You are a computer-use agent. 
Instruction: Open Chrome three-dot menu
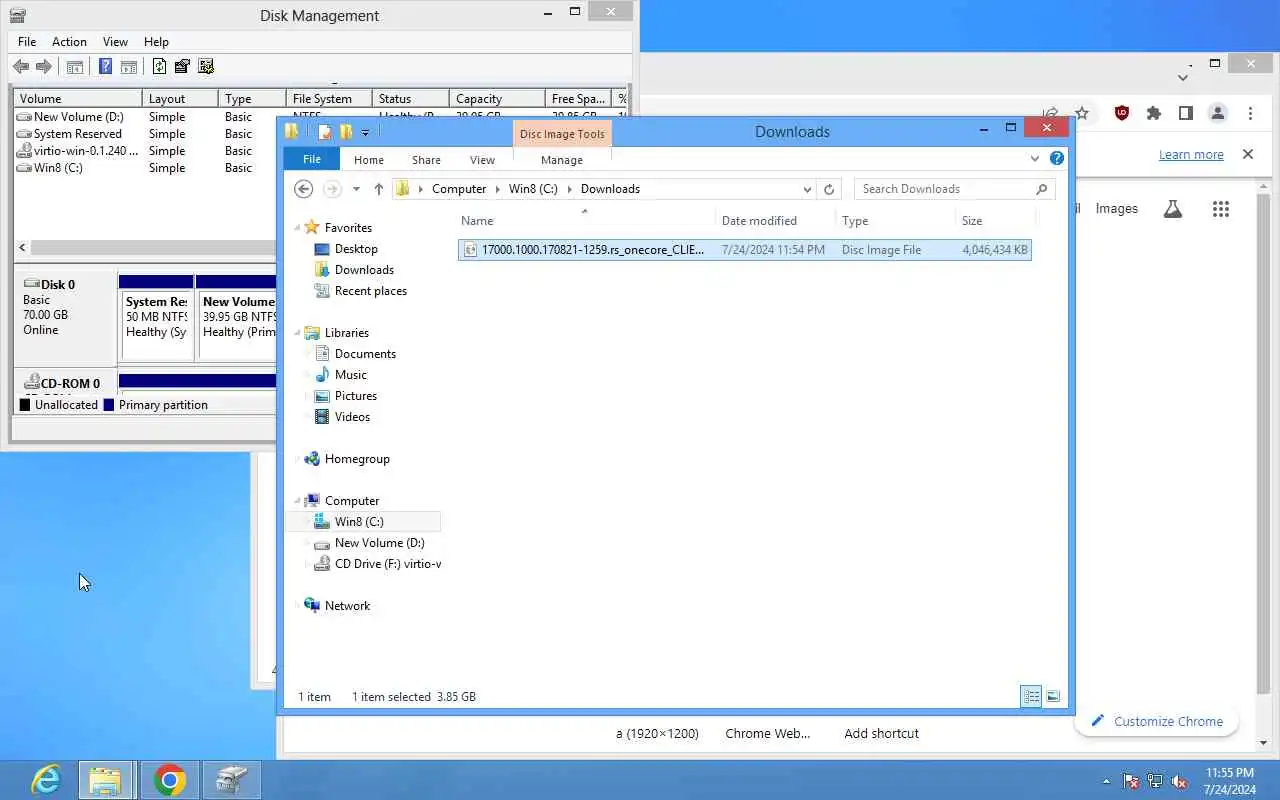pyautogui.click(x=1250, y=113)
